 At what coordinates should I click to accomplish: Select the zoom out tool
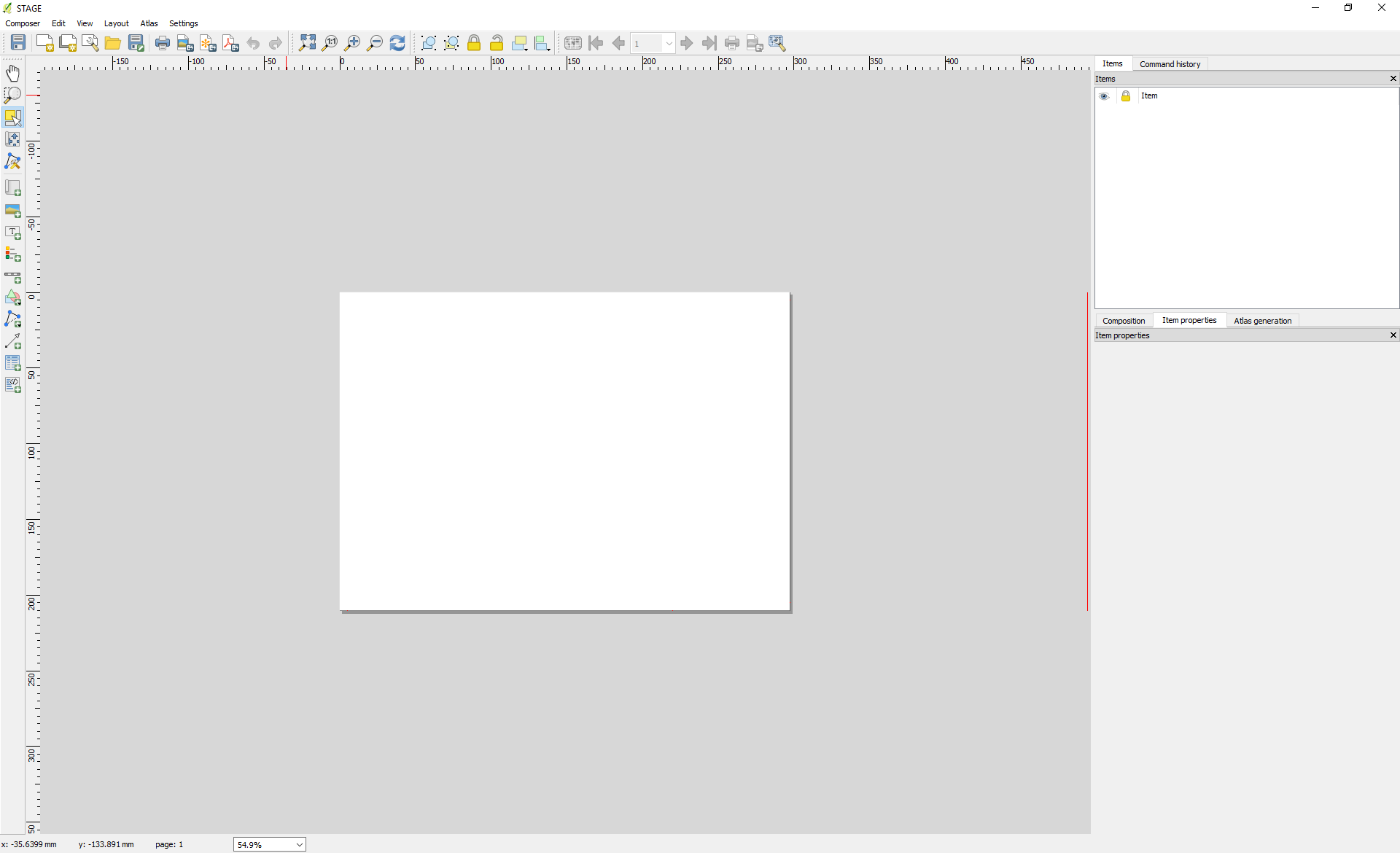pos(375,42)
